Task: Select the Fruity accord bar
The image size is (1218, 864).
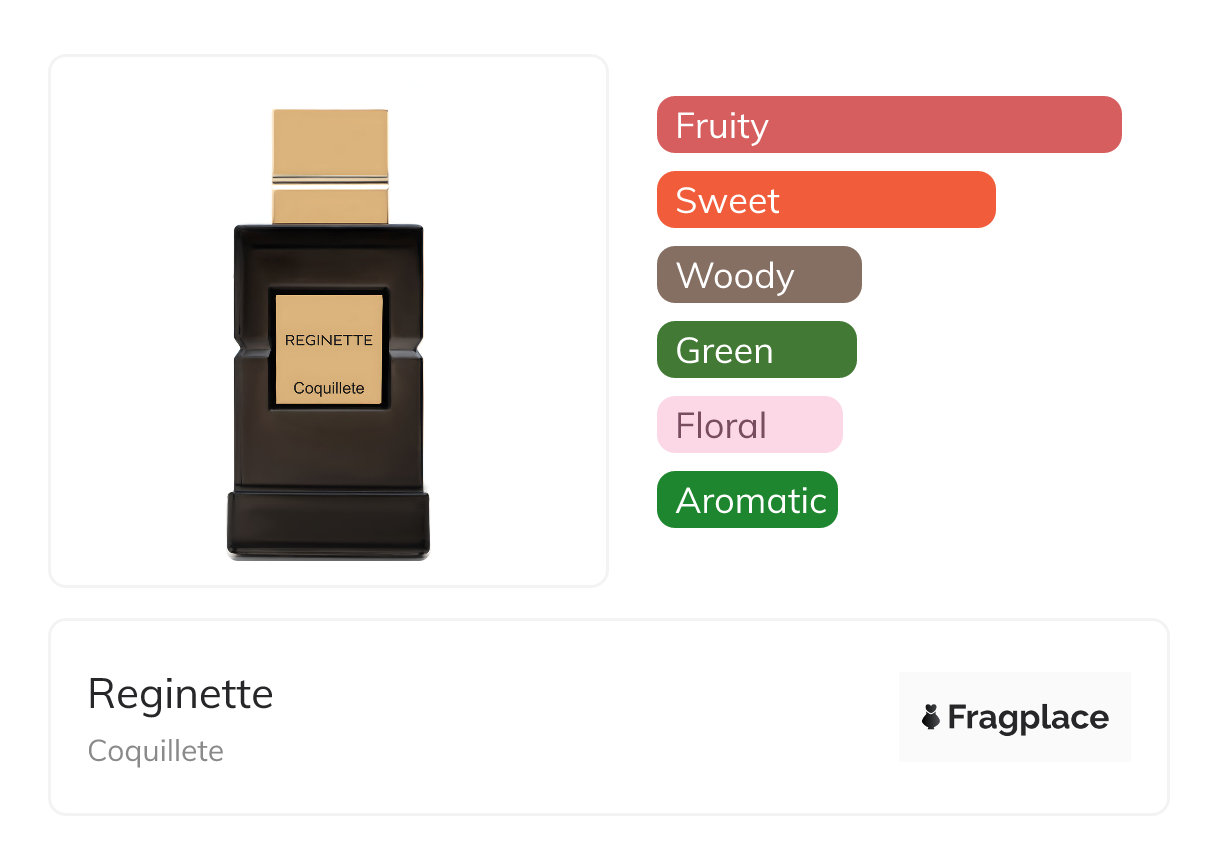Action: point(888,125)
